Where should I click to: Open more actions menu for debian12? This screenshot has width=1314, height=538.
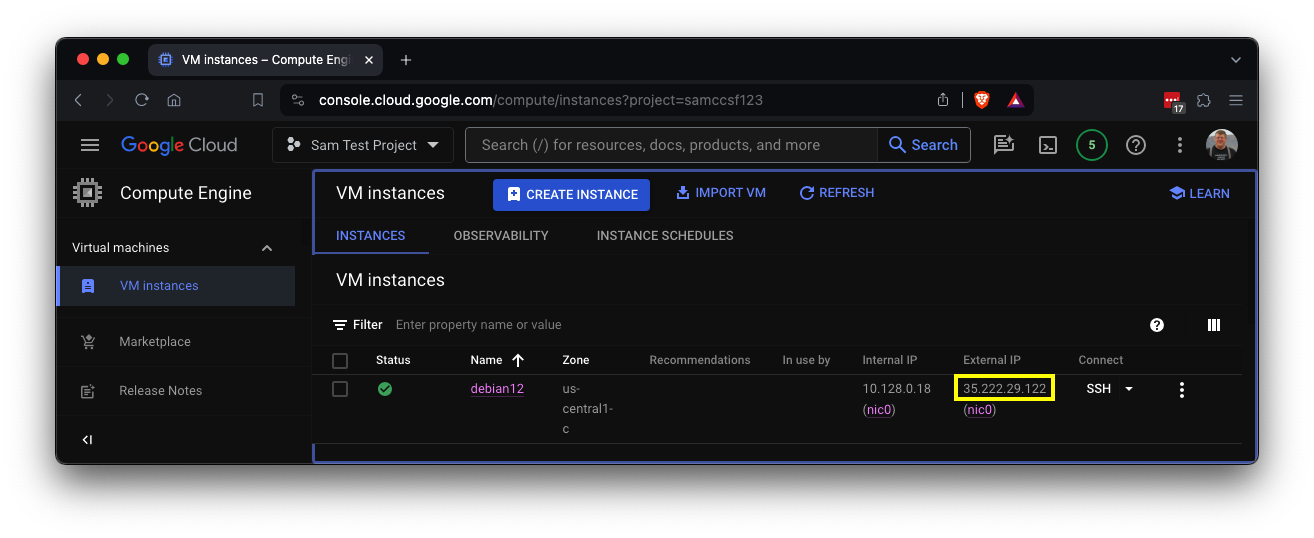click(1181, 390)
